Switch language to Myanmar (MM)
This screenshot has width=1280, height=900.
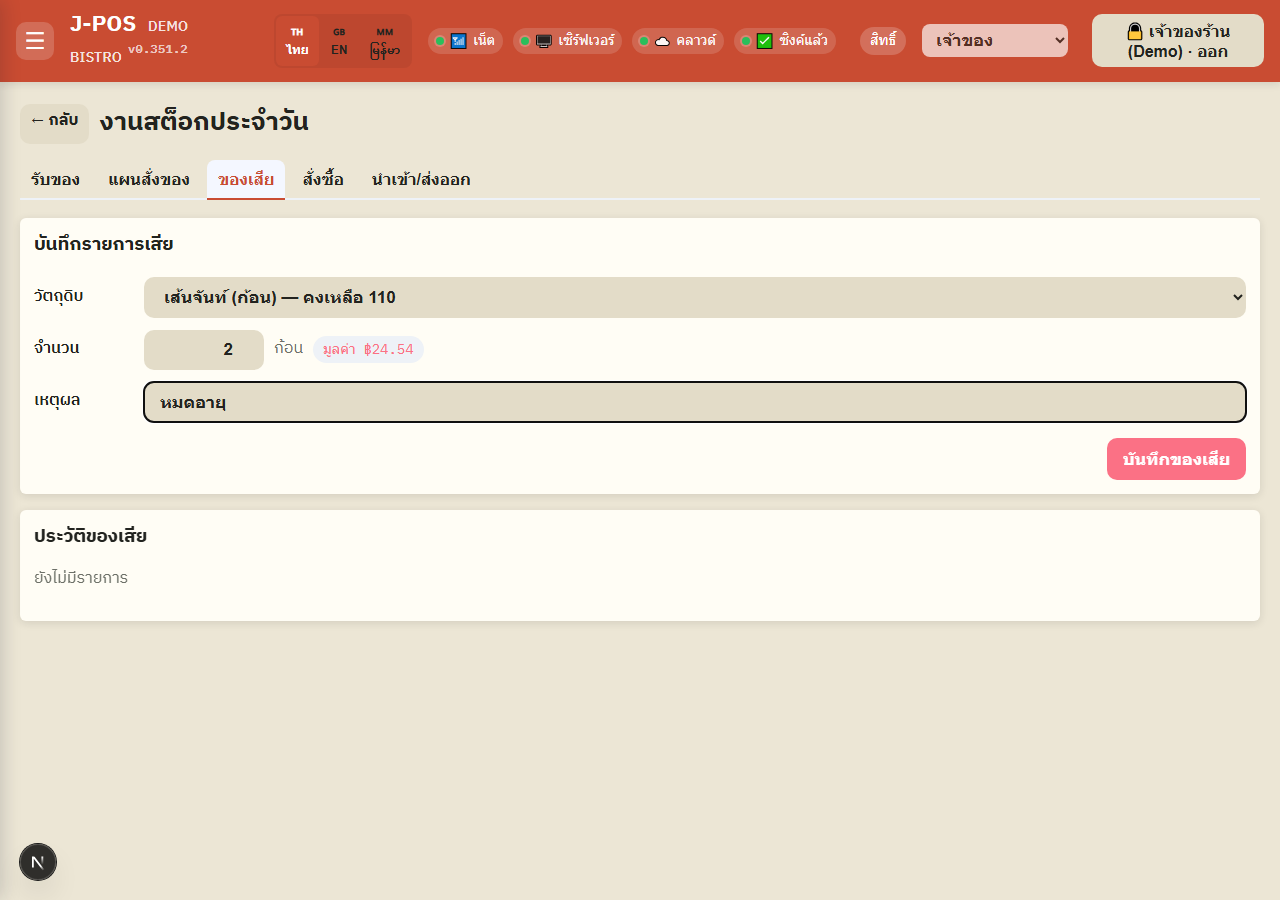coord(385,41)
